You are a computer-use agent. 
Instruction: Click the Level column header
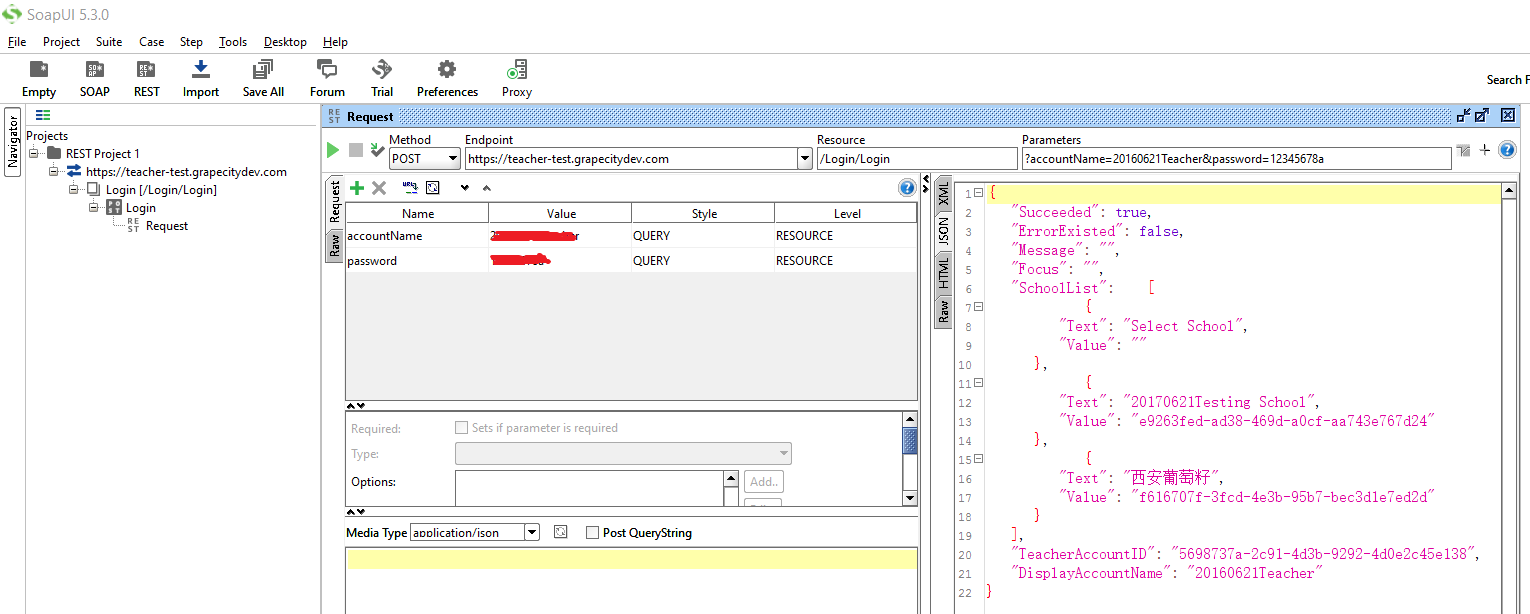click(x=846, y=213)
